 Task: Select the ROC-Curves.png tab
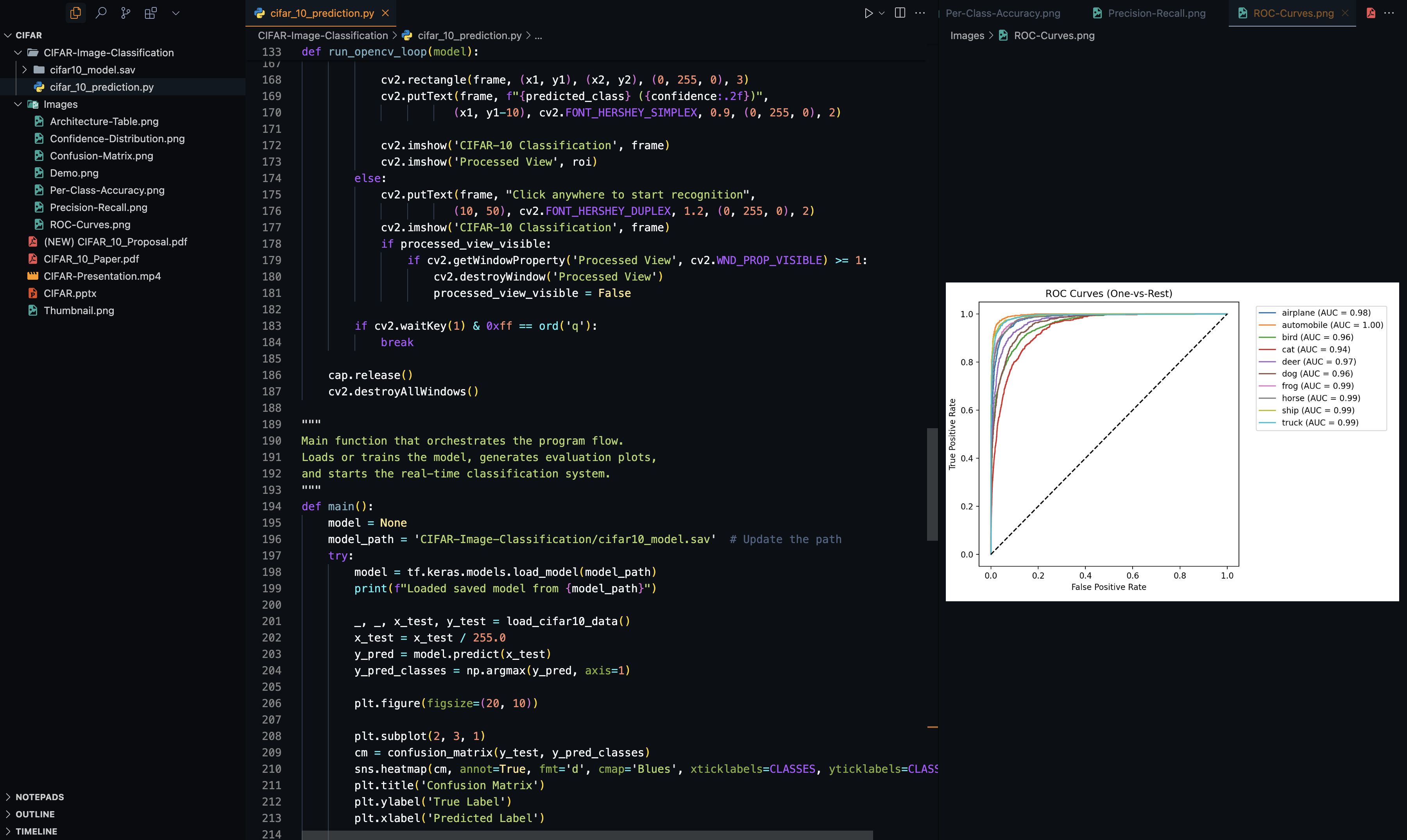click(1293, 13)
